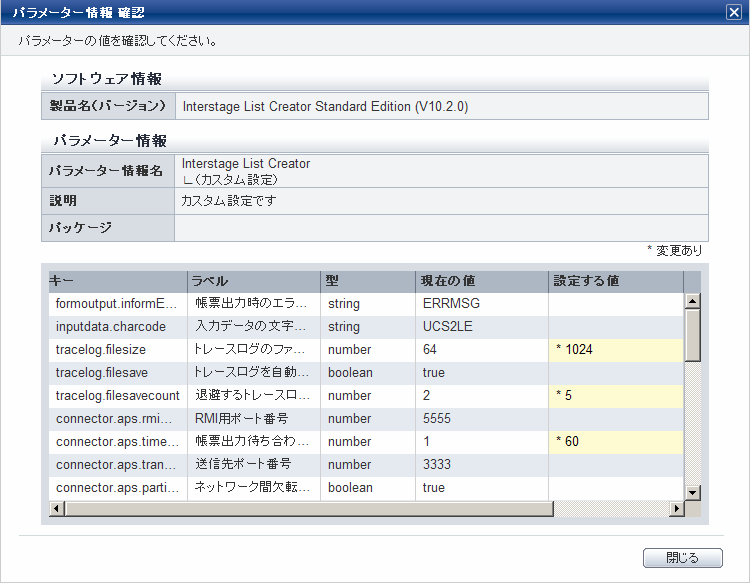The image size is (750, 583).
Task: Select the tracelog.filesavecount key cell
Action: (118, 396)
